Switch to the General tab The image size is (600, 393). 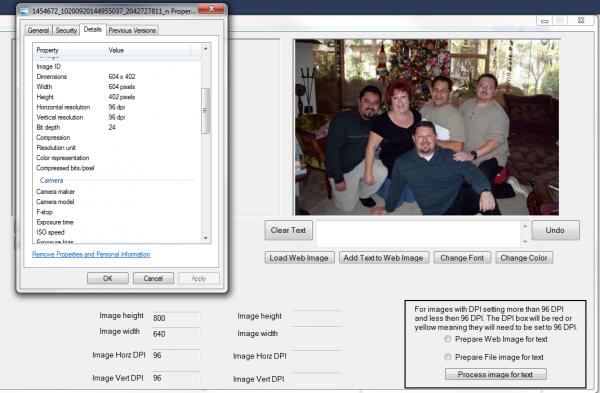(x=38, y=30)
